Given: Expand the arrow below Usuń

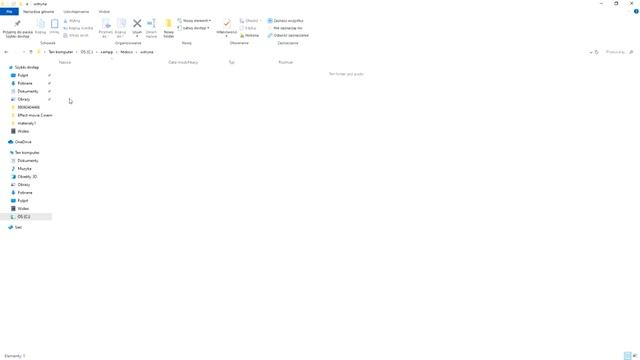Looking at the screenshot, I should point(137,36).
